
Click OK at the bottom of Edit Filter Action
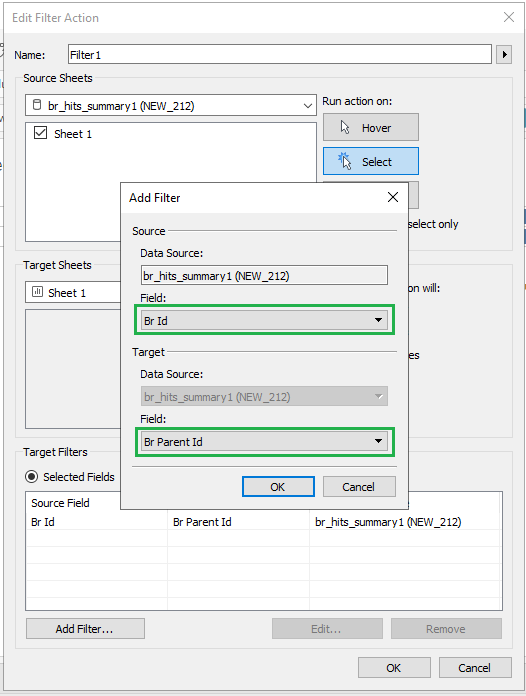tap(394, 668)
